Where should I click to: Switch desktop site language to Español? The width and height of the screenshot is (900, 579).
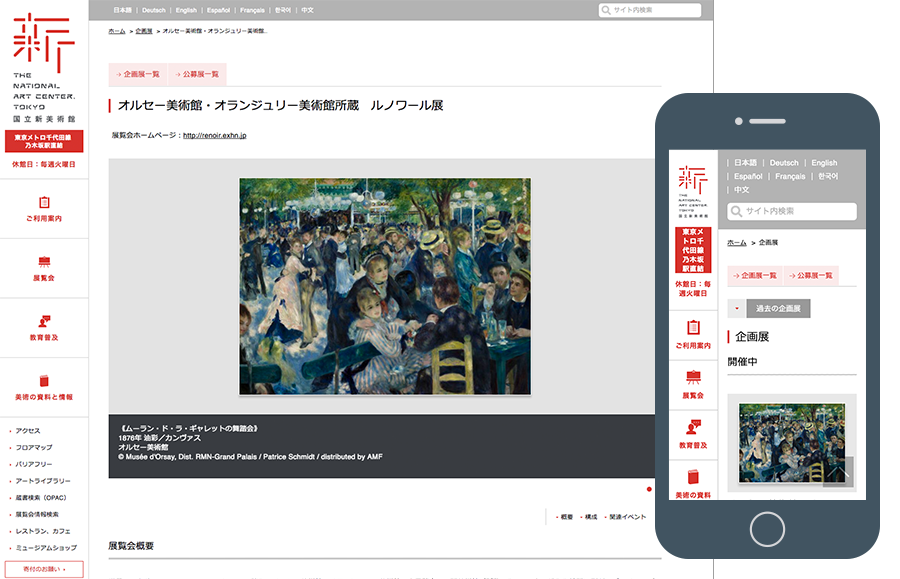tap(219, 10)
